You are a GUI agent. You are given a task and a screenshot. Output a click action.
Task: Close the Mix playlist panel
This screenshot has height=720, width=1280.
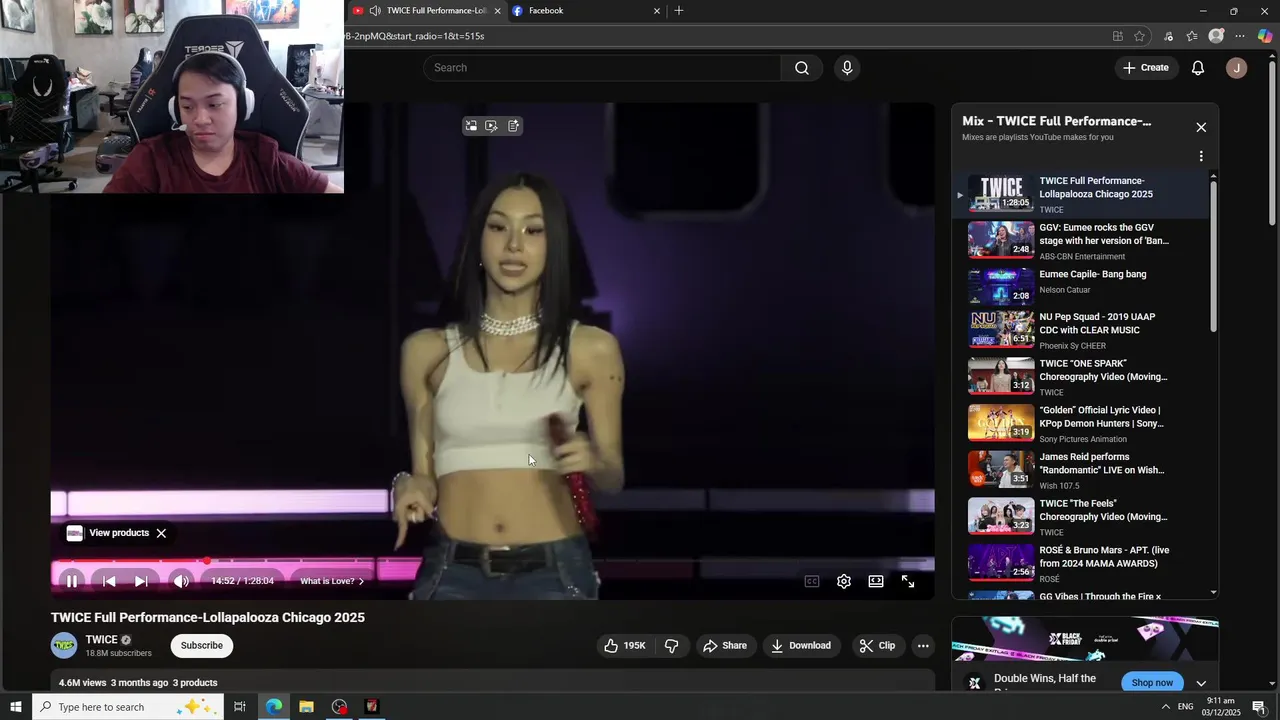click(1201, 127)
